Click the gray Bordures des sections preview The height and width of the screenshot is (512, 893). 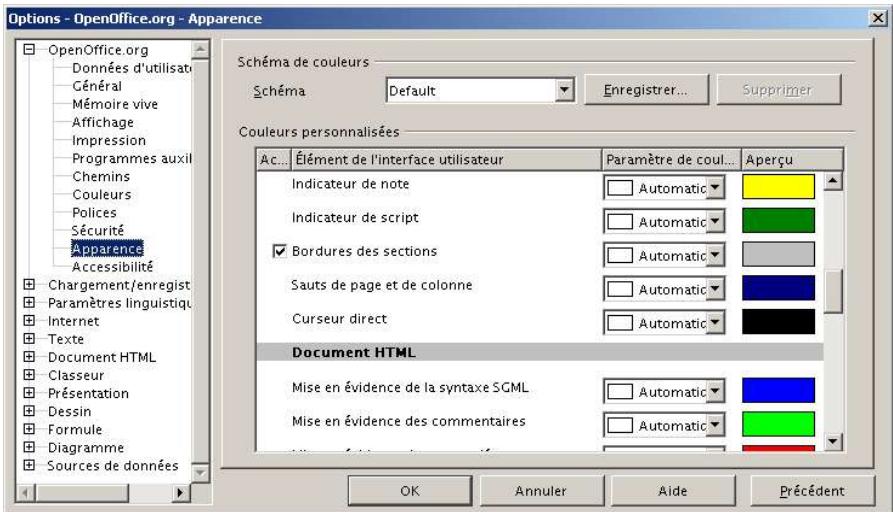pyautogui.click(x=778, y=254)
